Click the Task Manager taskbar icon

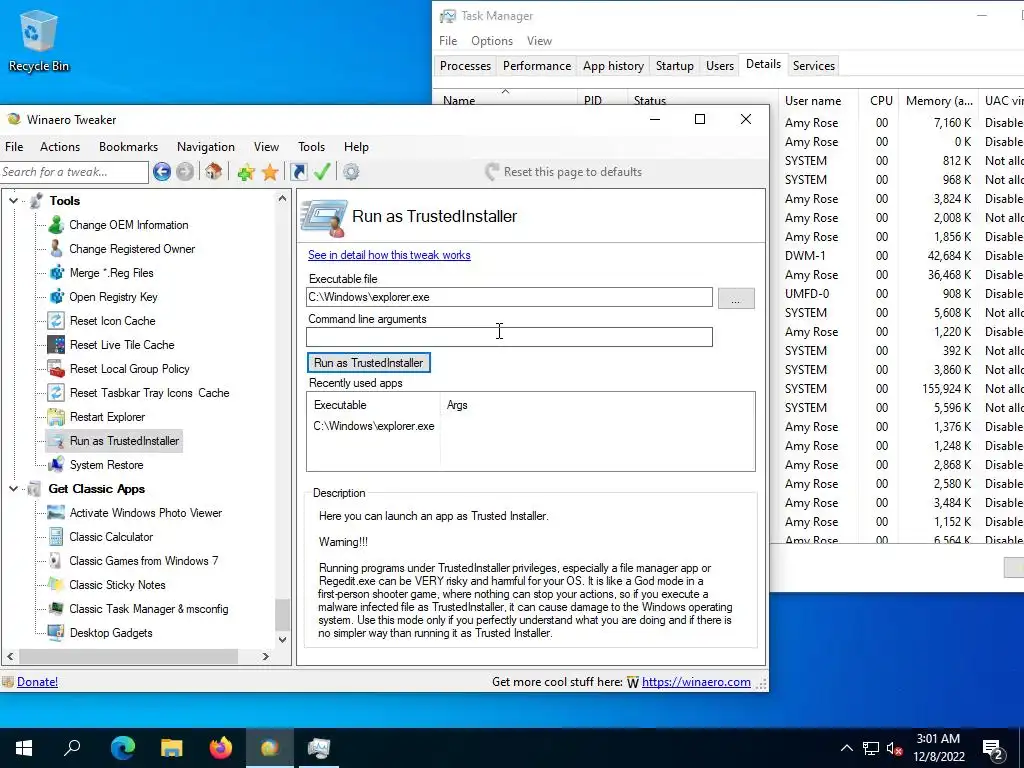(x=319, y=747)
